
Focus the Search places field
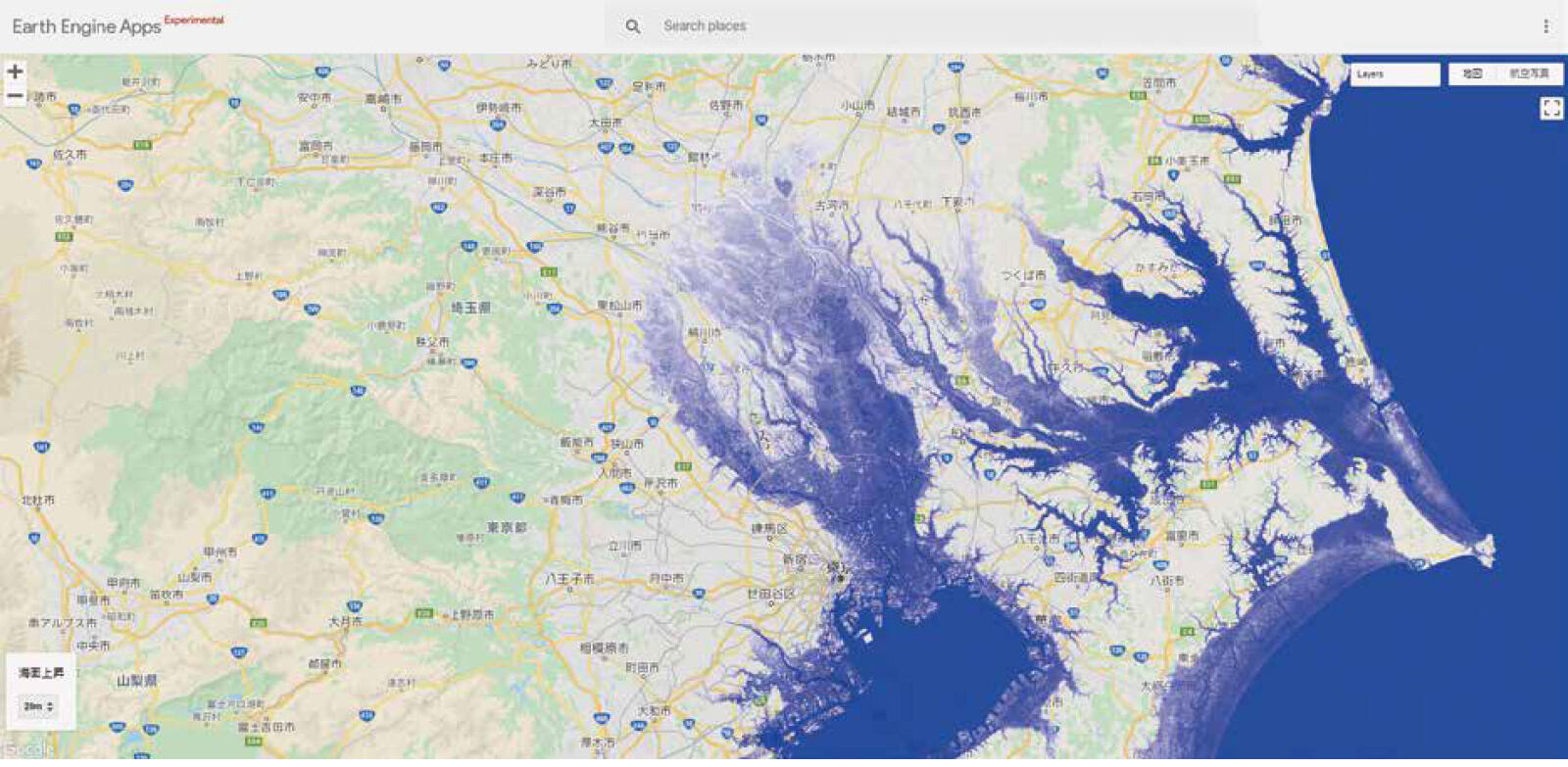pyautogui.click(x=931, y=26)
